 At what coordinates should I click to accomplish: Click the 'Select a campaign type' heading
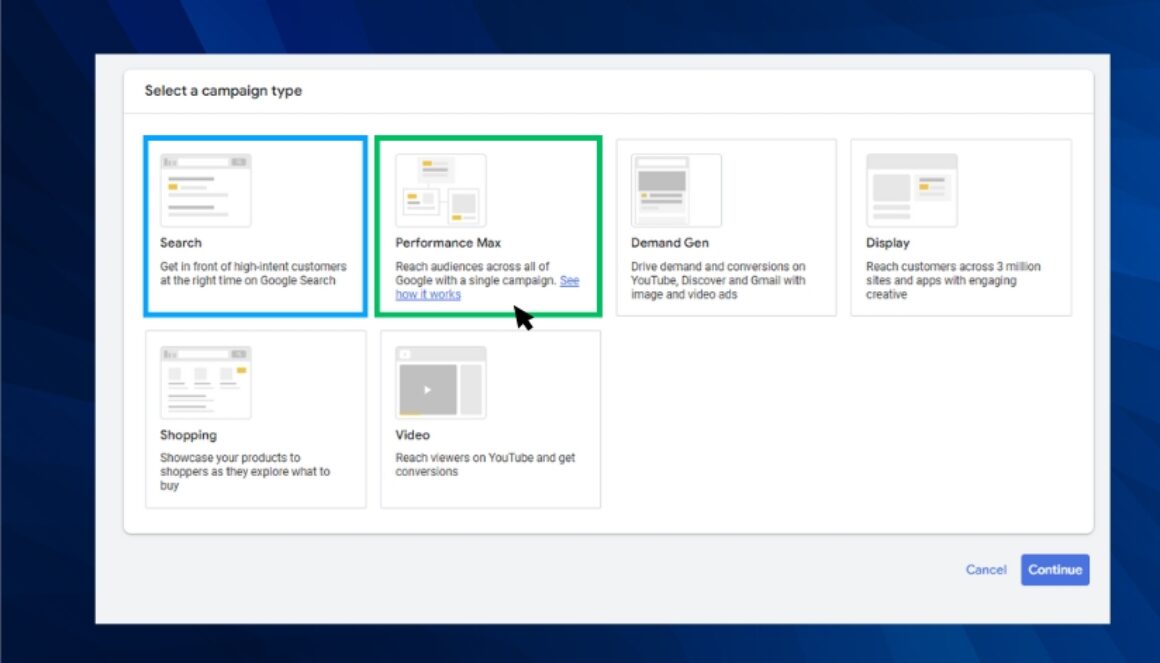[223, 91]
